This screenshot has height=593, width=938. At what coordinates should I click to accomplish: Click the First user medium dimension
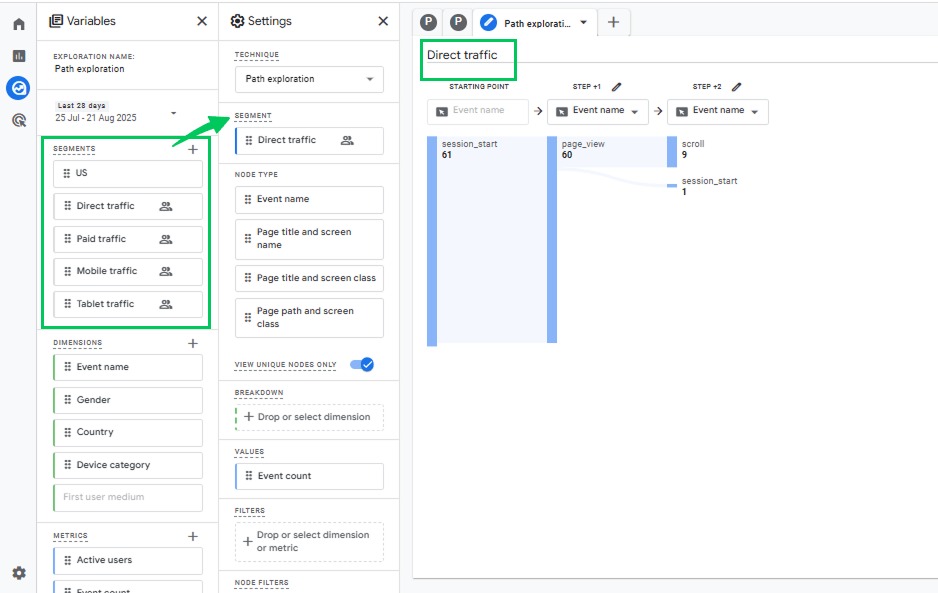pos(128,498)
